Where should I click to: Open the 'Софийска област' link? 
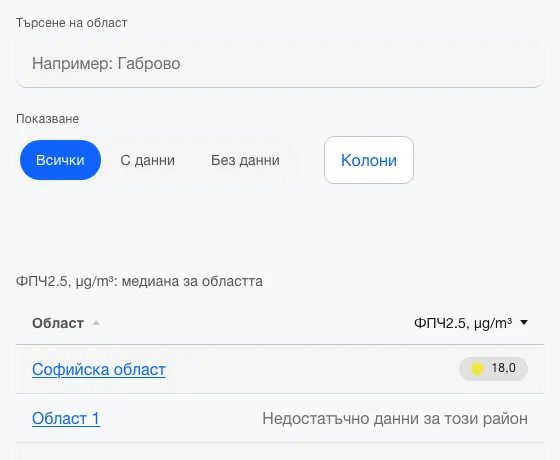pyautogui.click(x=99, y=369)
